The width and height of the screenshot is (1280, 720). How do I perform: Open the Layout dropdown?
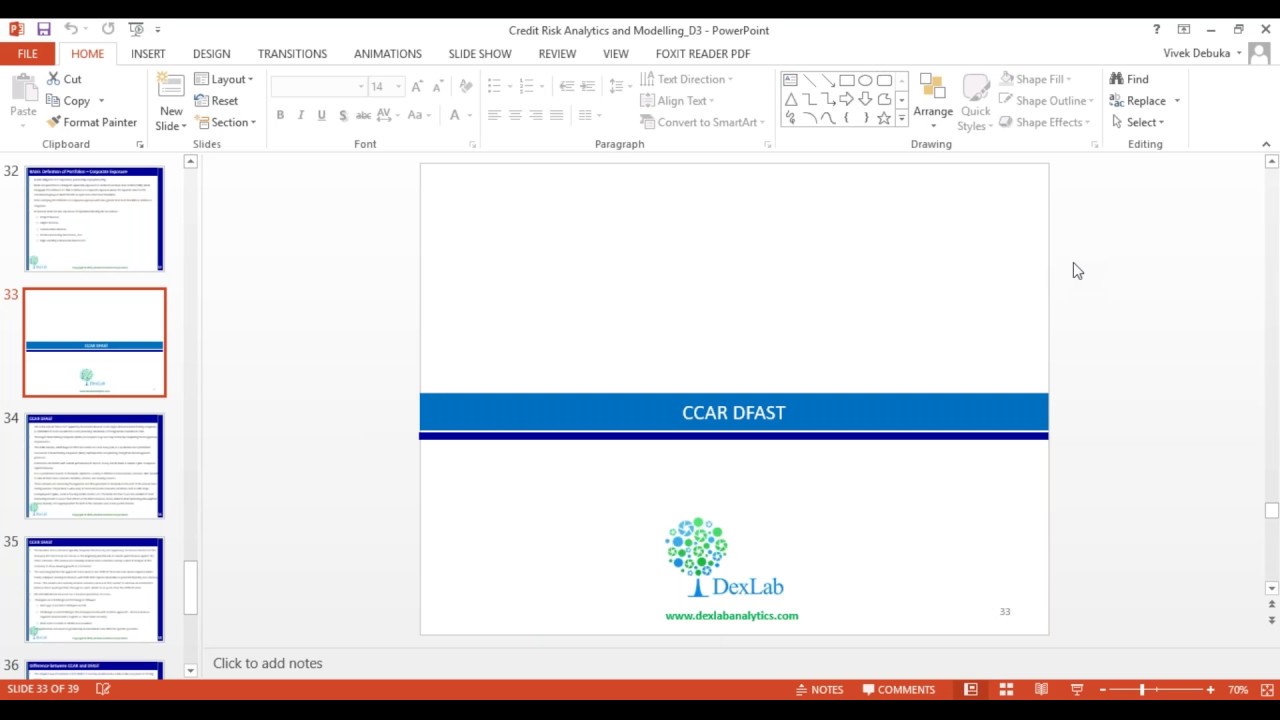[x=225, y=79]
